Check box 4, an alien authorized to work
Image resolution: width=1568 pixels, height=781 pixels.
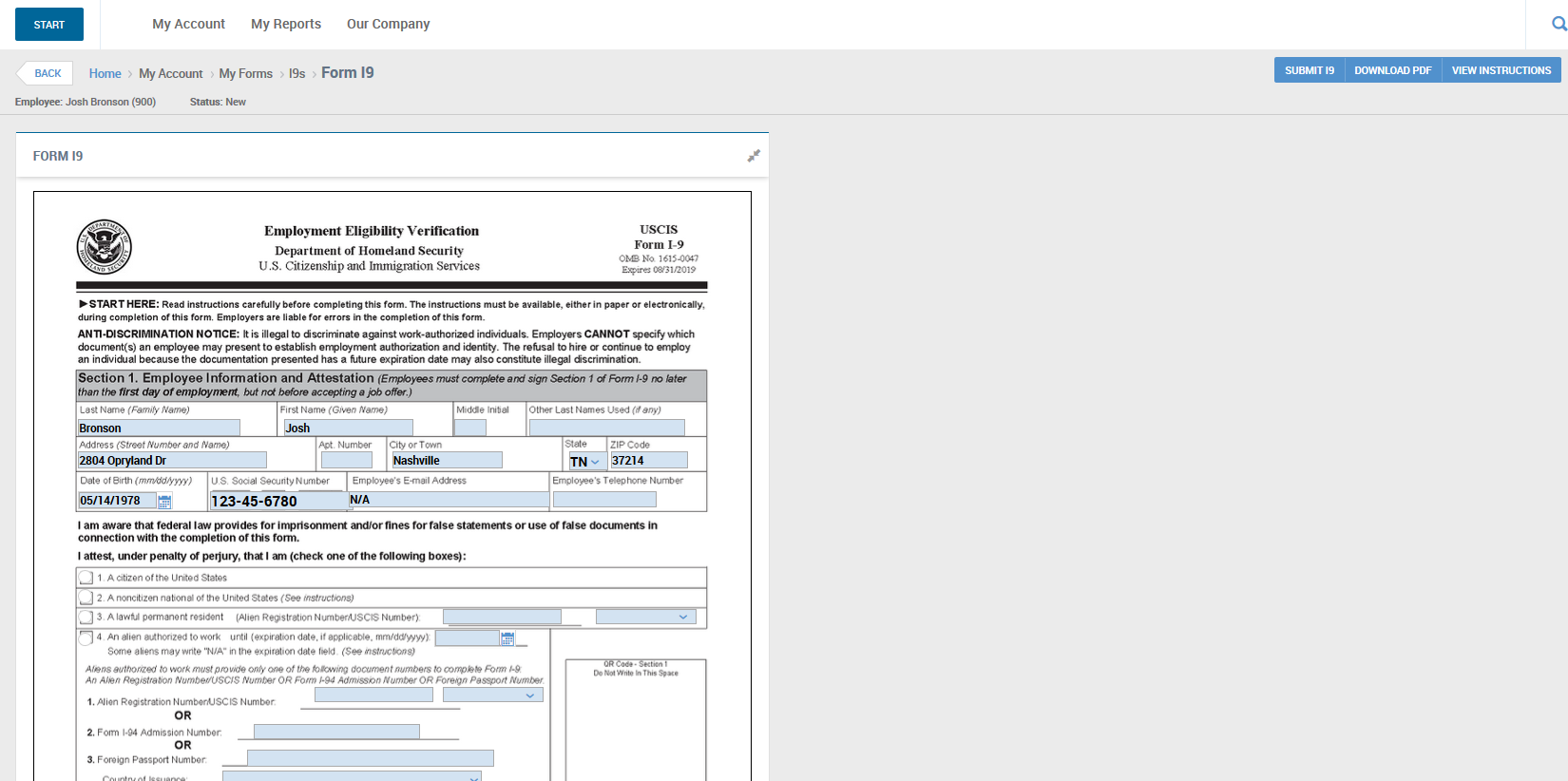click(86, 638)
